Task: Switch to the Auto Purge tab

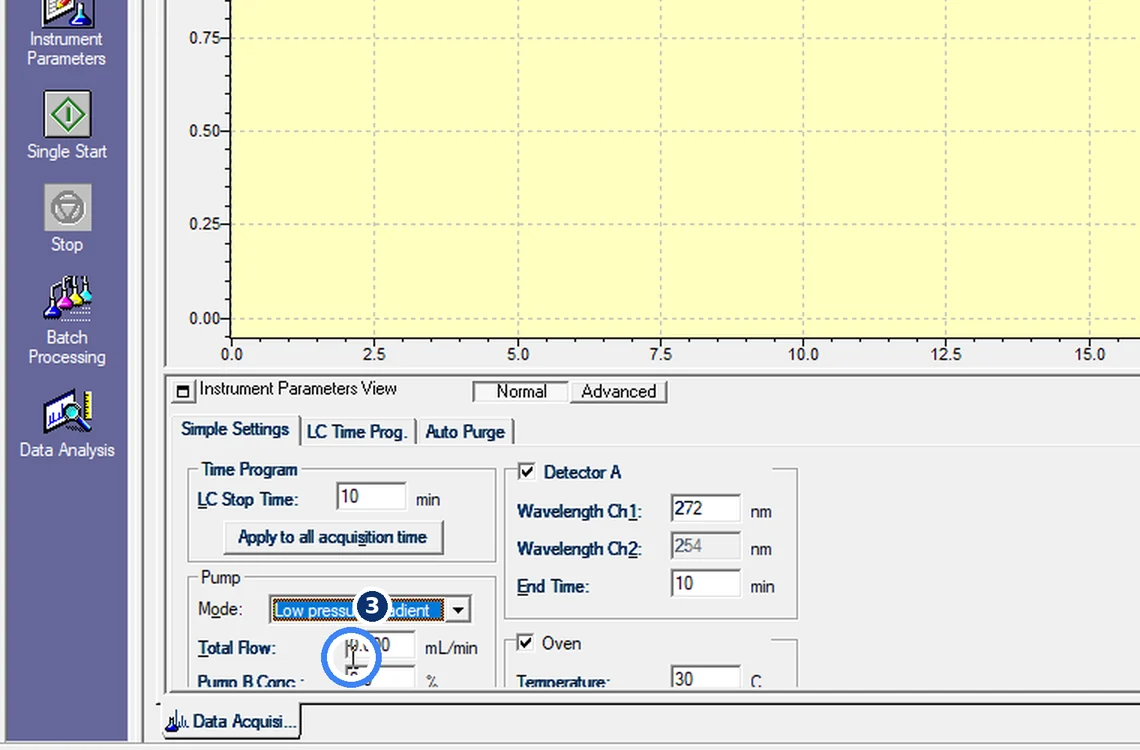Action: (465, 432)
